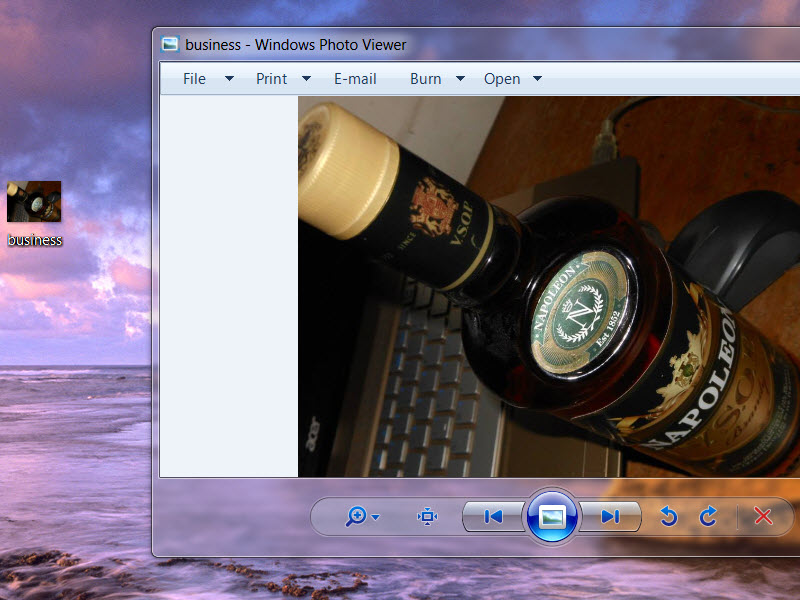Go to the next photo
Viewport: 800px width, 600px height.
click(x=610, y=517)
